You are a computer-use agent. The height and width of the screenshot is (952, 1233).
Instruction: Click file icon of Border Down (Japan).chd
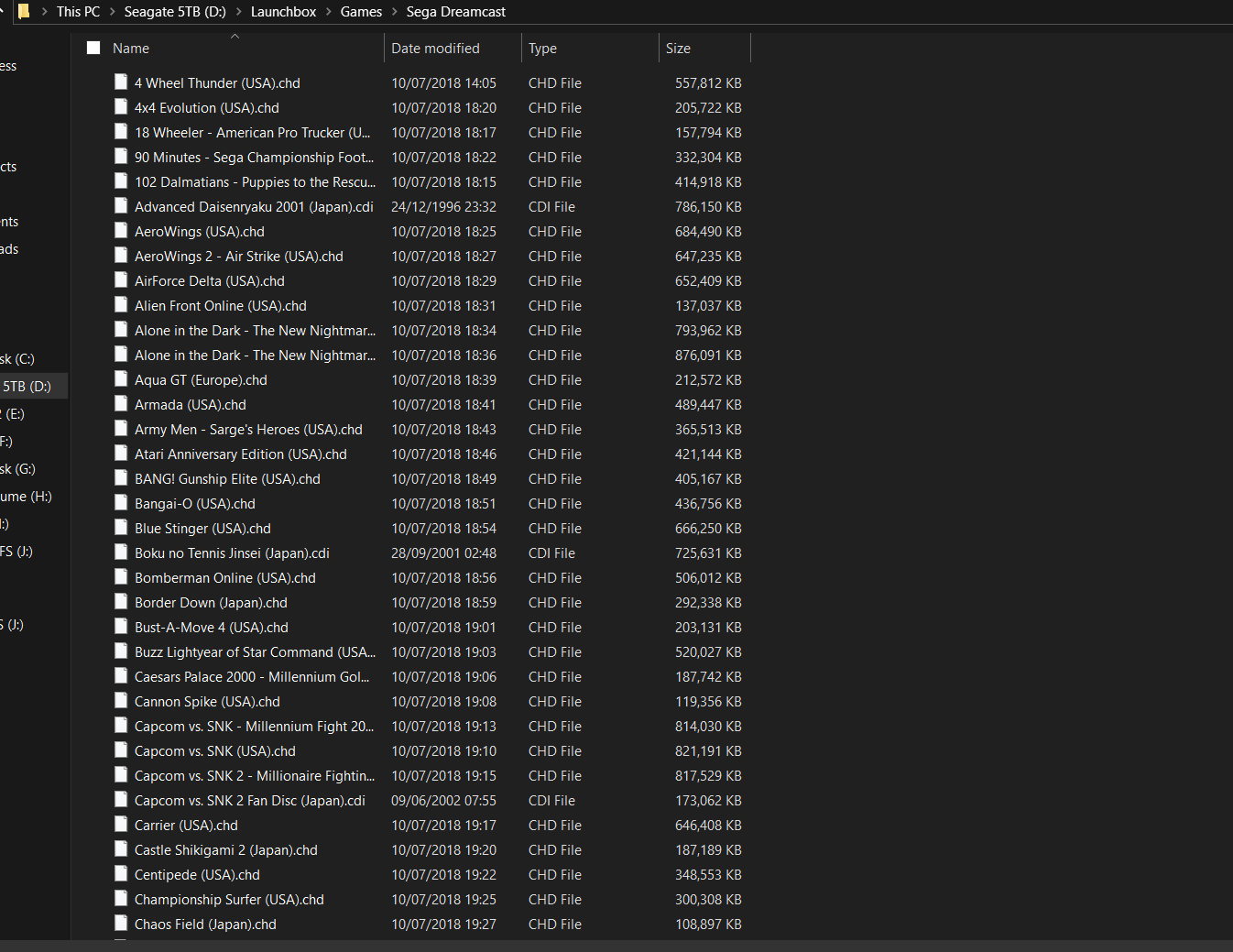(x=121, y=601)
